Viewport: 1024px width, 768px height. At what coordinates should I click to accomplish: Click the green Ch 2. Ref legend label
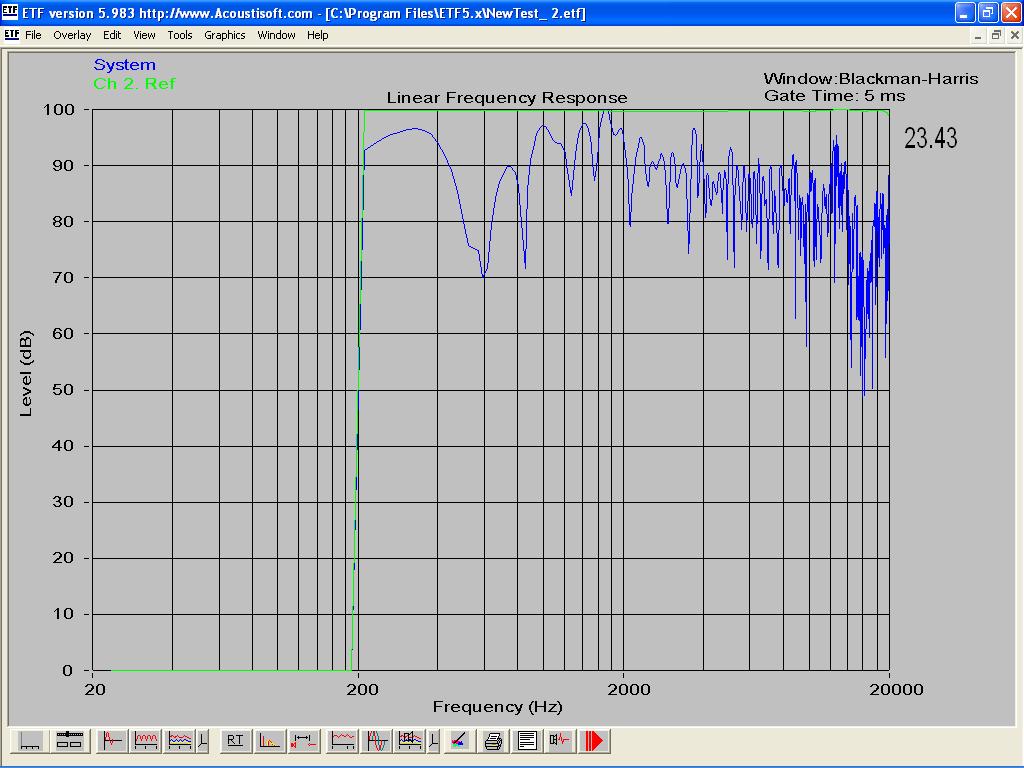[x=134, y=84]
